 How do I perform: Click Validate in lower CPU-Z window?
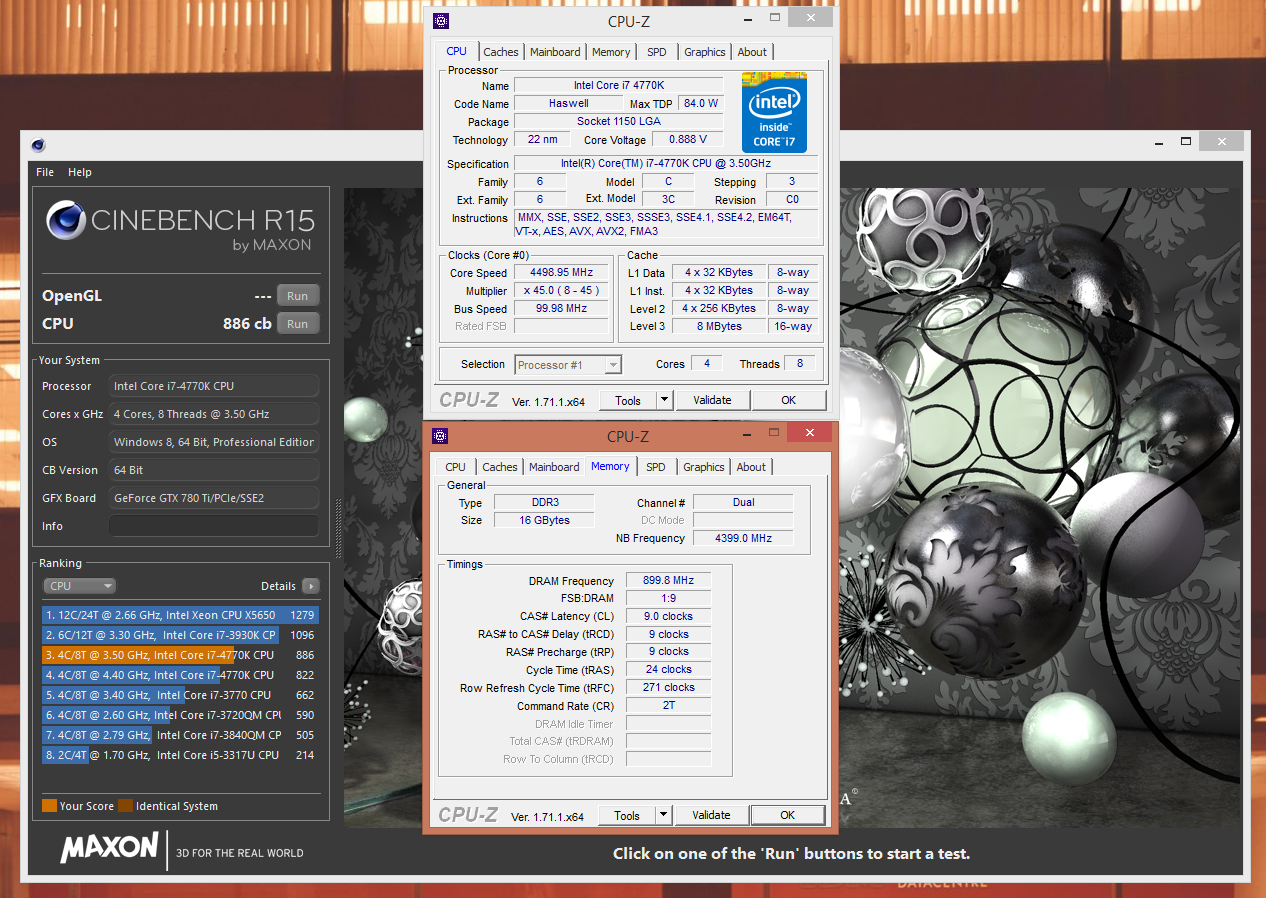[x=711, y=815]
